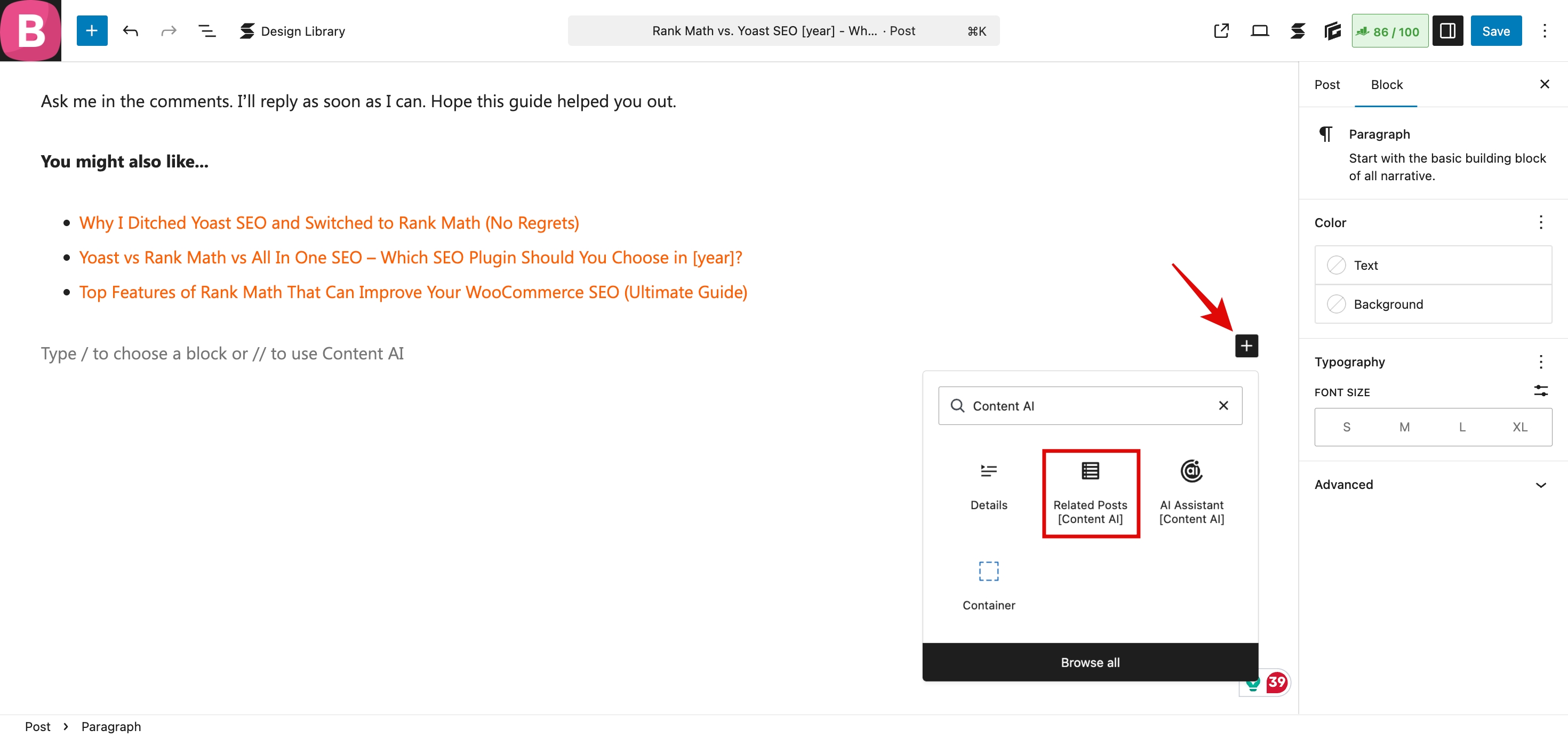Clear the Content AI search field
The width and height of the screenshot is (1568, 738).
(1223, 405)
